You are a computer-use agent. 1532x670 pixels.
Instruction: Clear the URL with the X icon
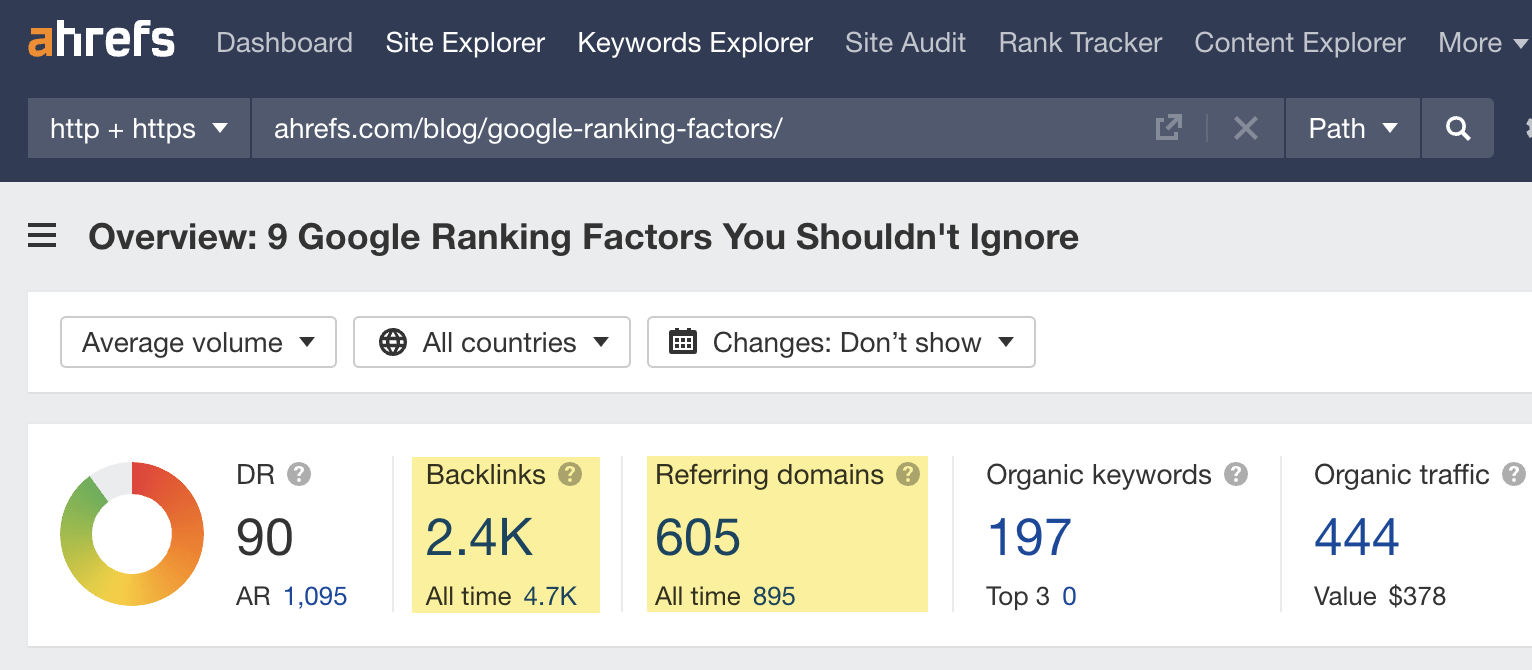tap(1245, 128)
